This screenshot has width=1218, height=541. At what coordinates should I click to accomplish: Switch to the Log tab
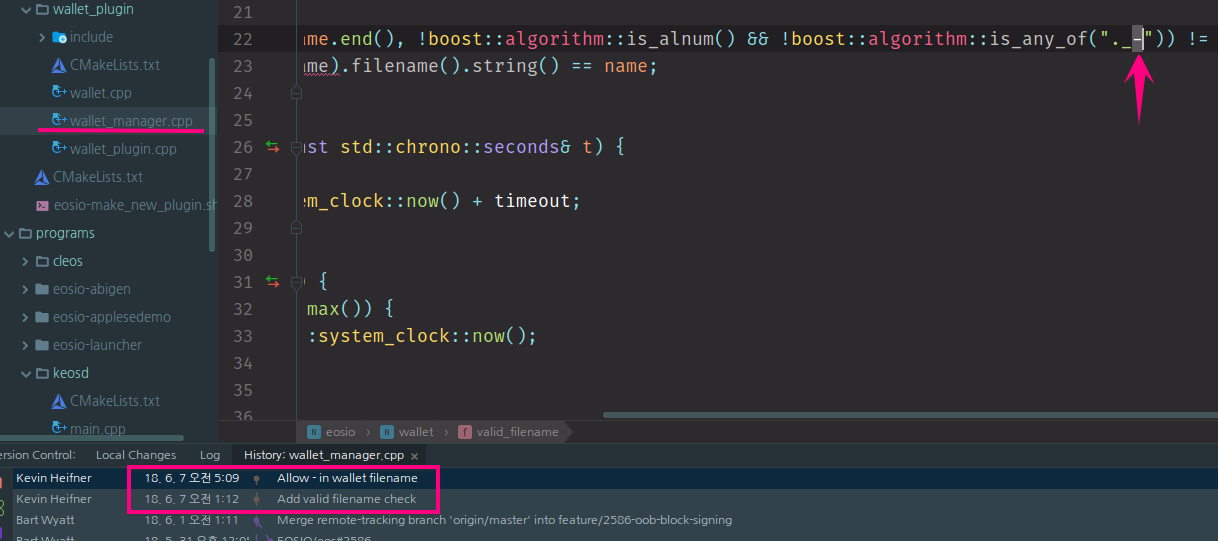pyautogui.click(x=210, y=455)
